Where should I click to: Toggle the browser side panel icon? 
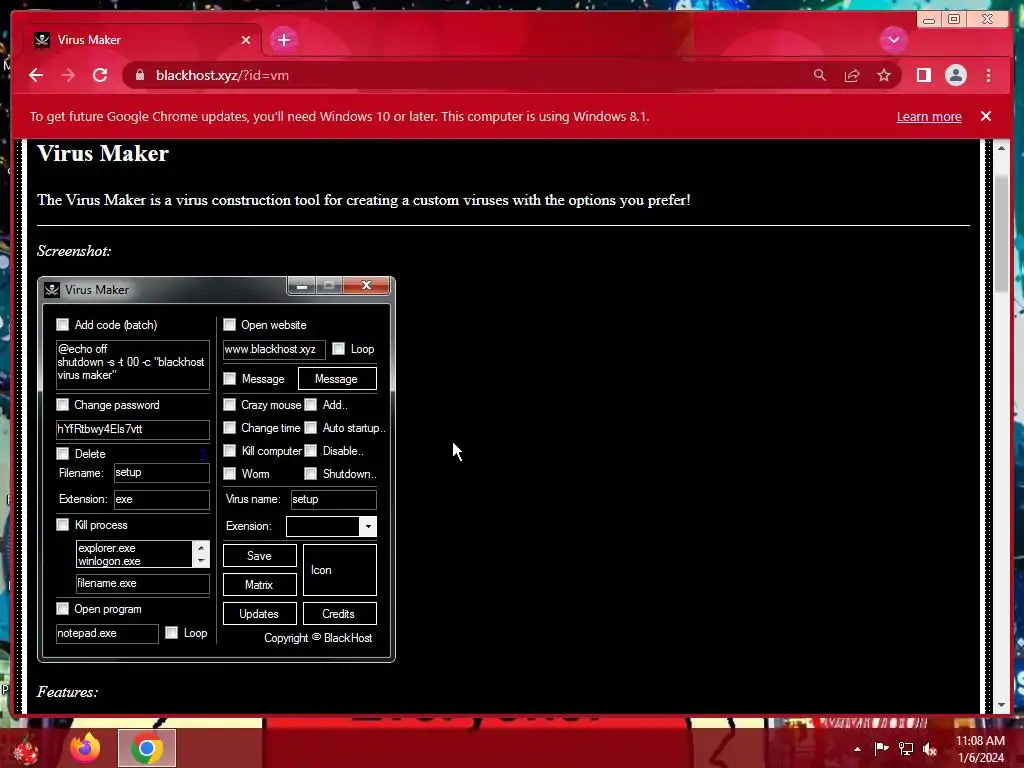coord(923,75)
